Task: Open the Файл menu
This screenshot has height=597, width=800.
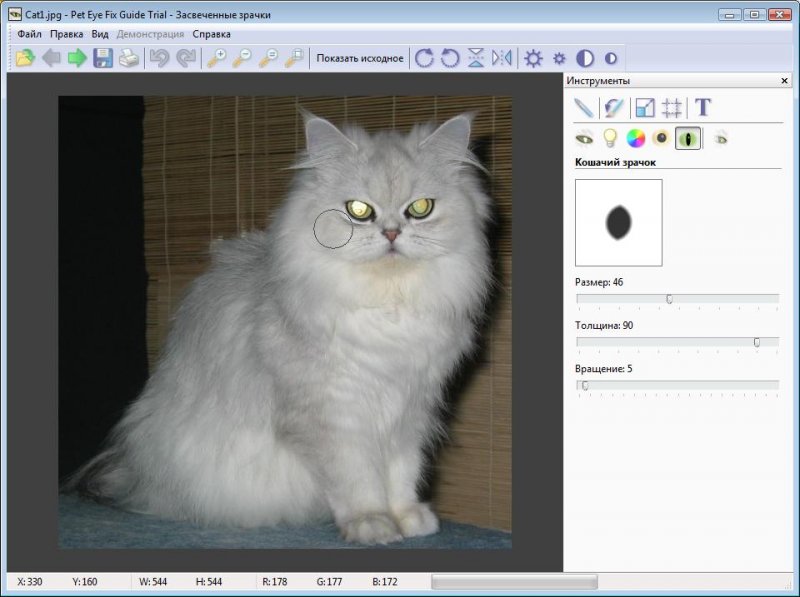Action: coord(29,33)
